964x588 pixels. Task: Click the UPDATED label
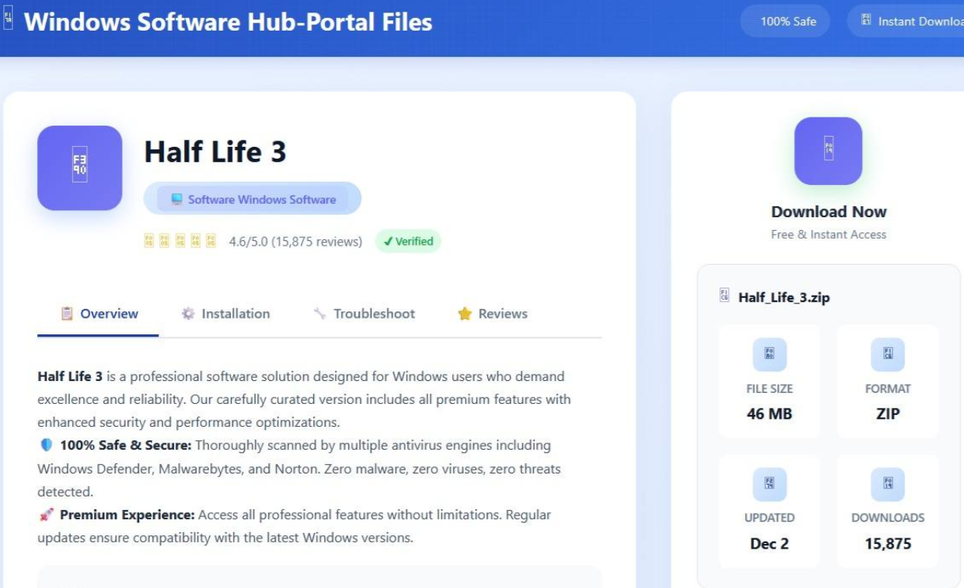769,518
